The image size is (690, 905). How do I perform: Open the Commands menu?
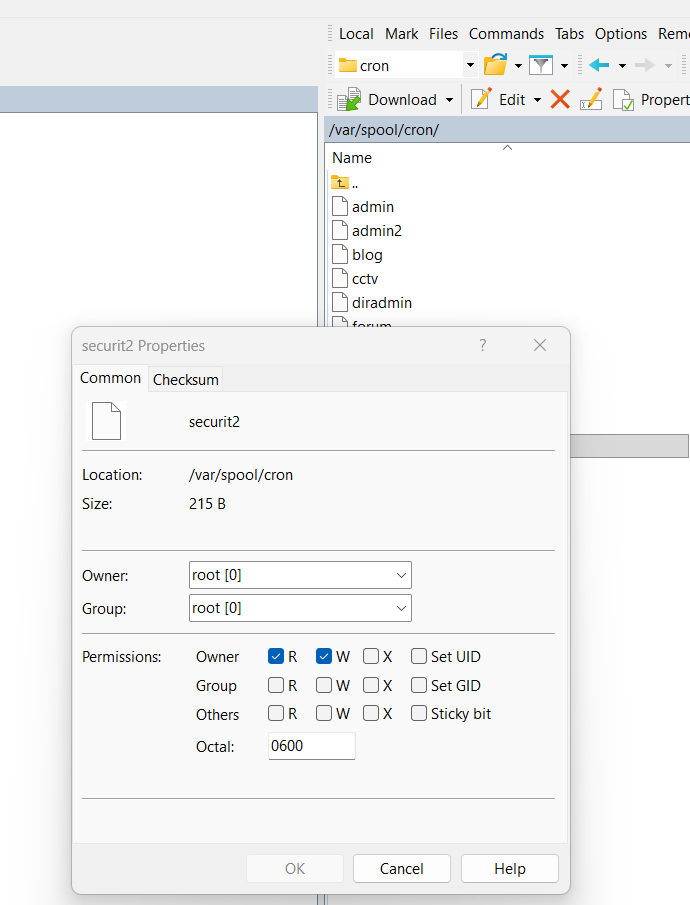coord(506,34)
